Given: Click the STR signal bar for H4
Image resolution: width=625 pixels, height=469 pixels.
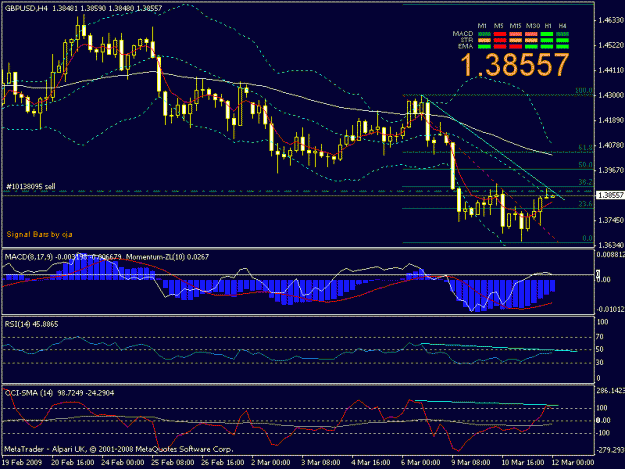Looking at the screenshot, I should point(562,40).
